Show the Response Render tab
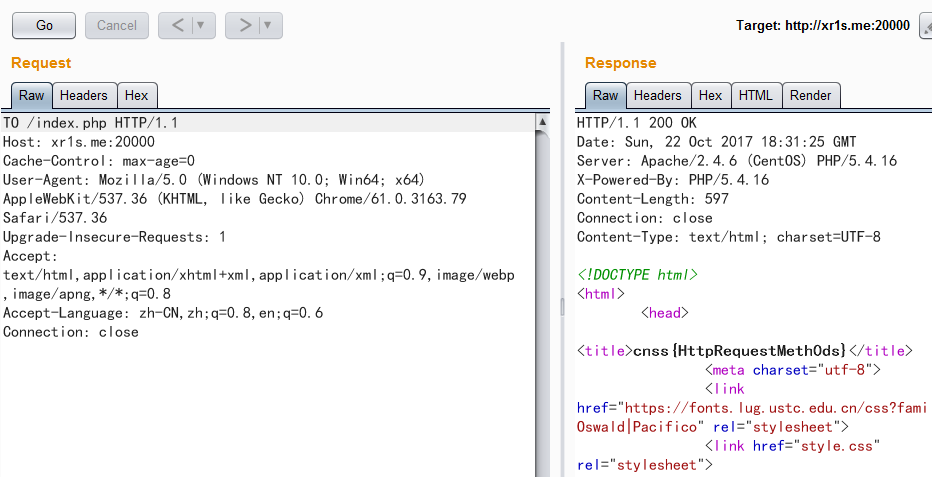Viewport: 932px width, 477px height. (x=810, y=95)
